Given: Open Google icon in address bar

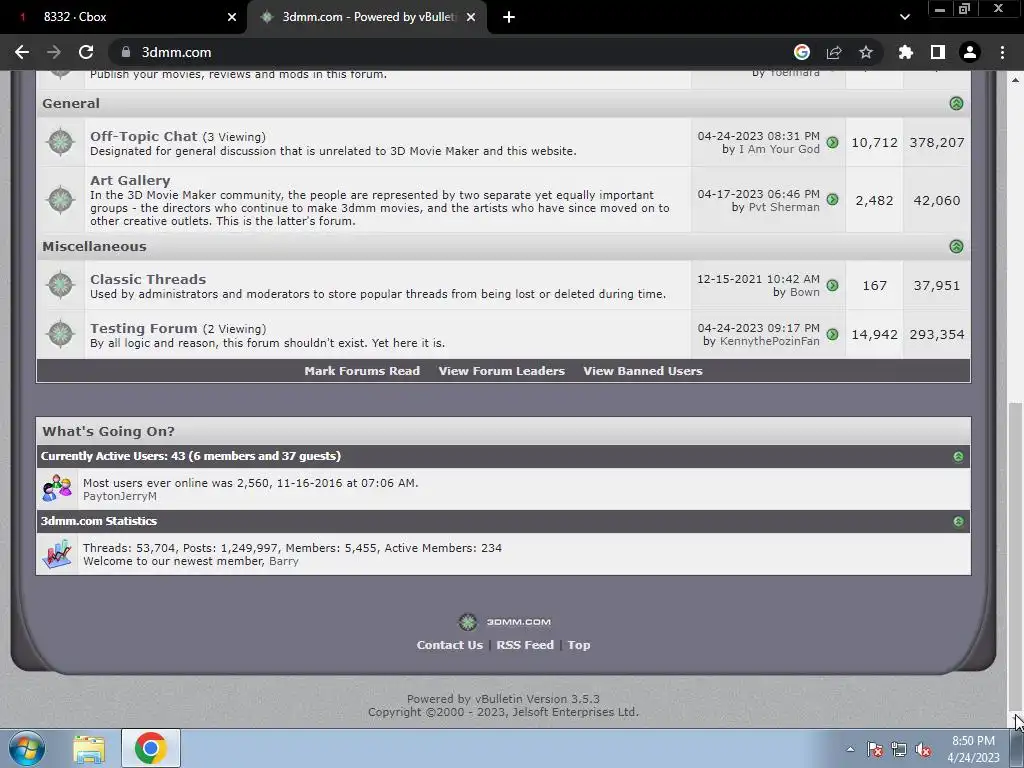Looking at the screenshot, I should 802,52.
